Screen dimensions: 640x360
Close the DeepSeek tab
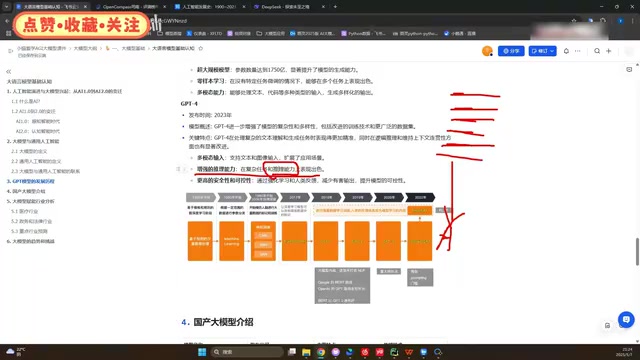pyautogui.click(x=323, y=7)
